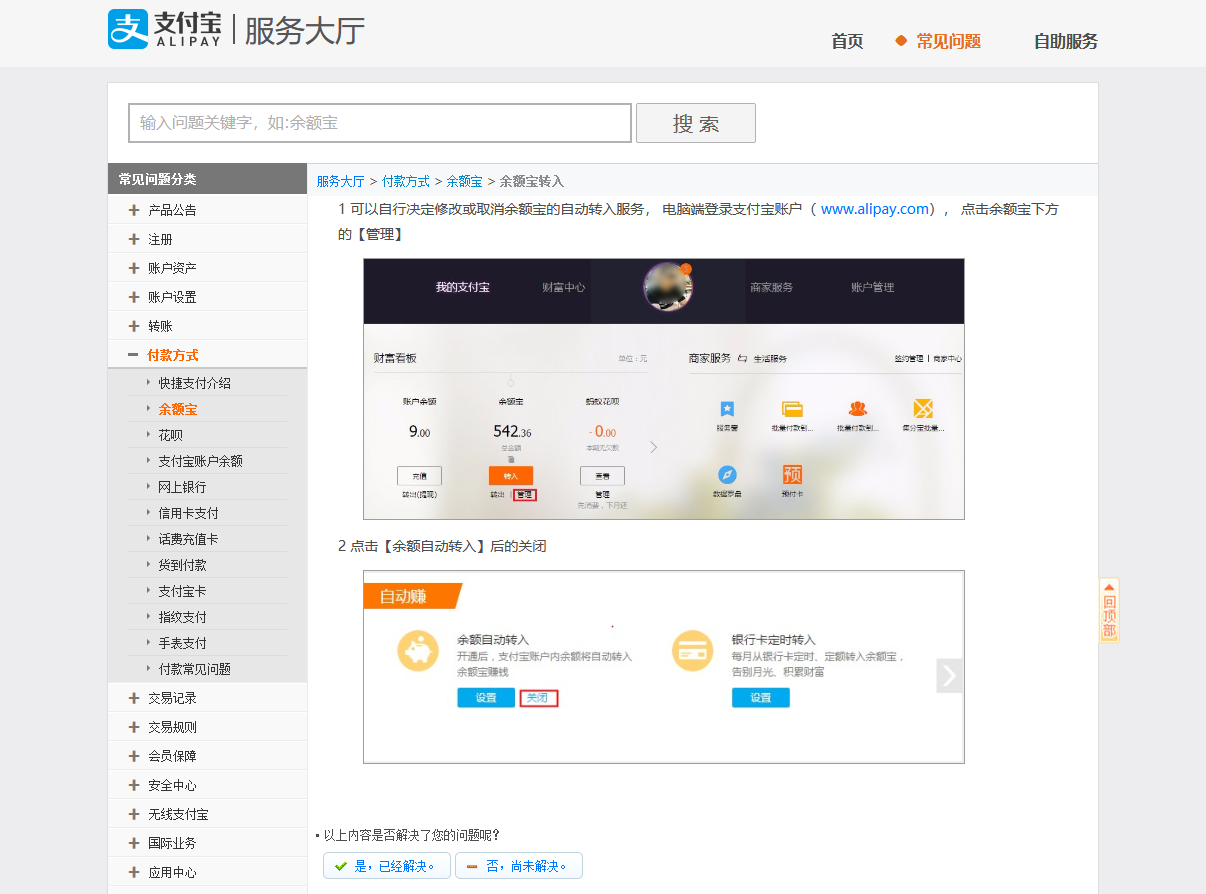Screen dimensions: 1206x894
Task: Click the 我的支付宝 dashboard screenshot
Action: pyautogui.click(x=664, y=389)
